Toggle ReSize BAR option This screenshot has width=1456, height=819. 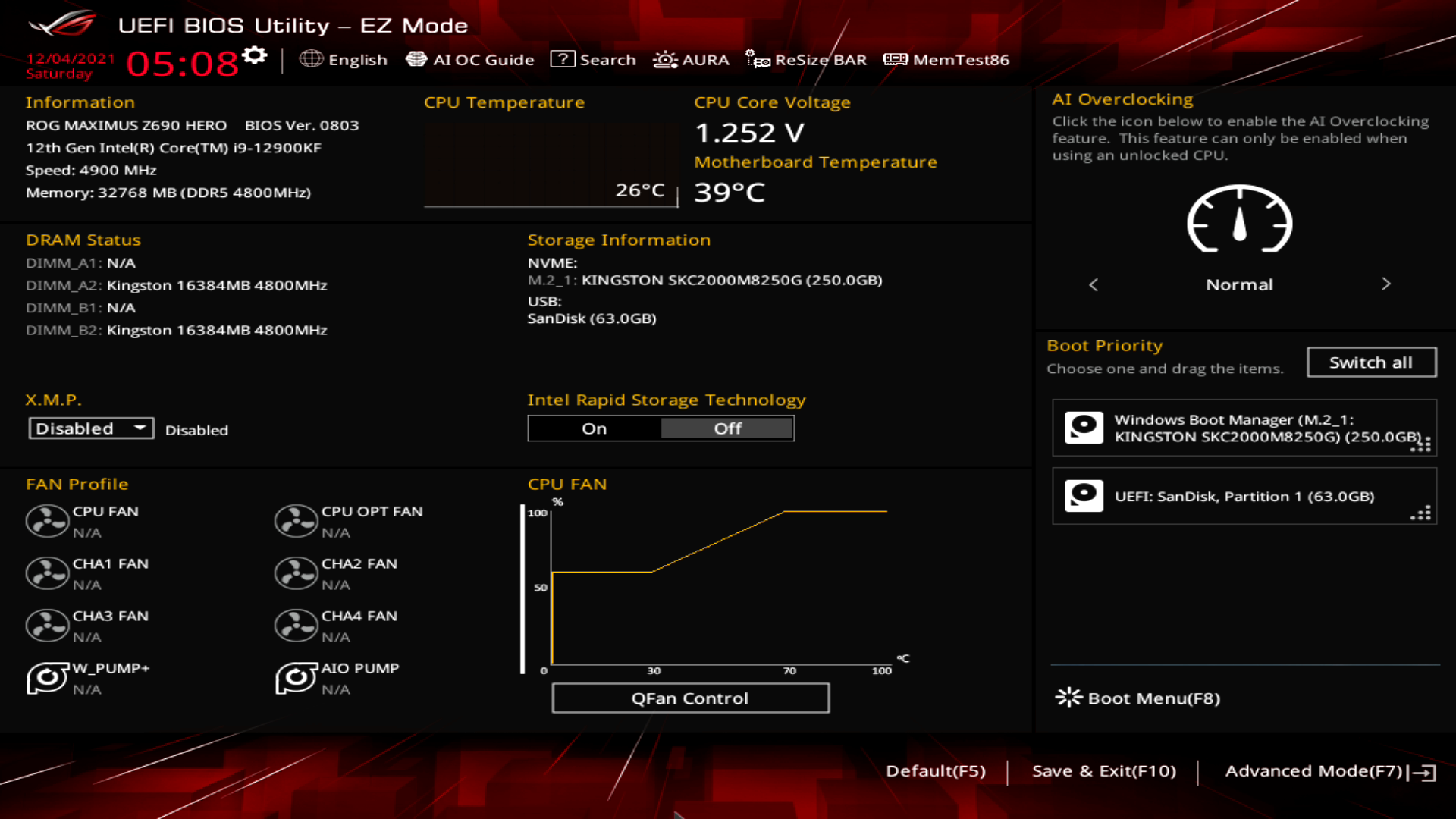pyautogui.click(x=806, y=60)
